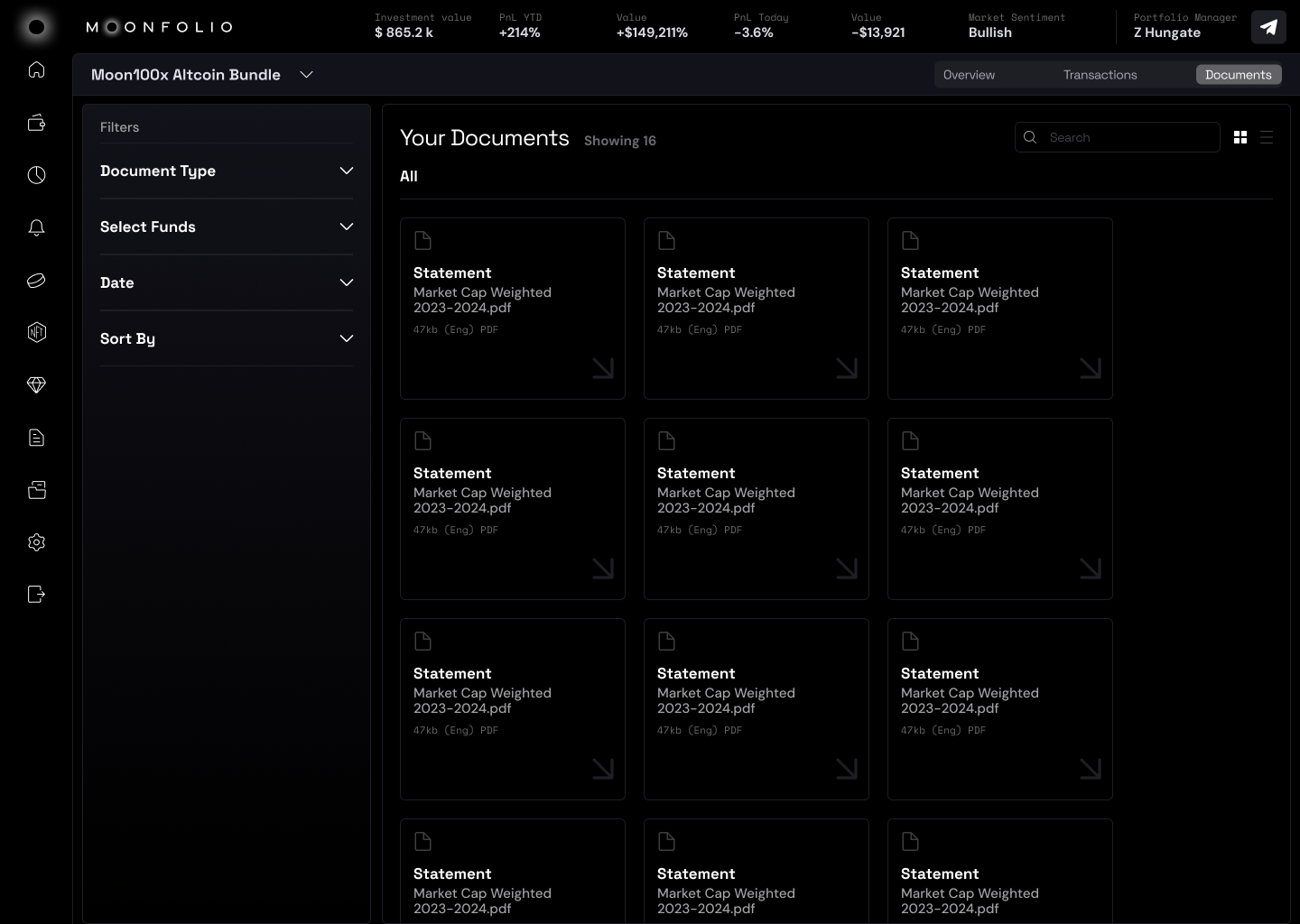Click the +$149,211% value figure
Viewport: 1300px width, 924px height.
tap(652, 32)
